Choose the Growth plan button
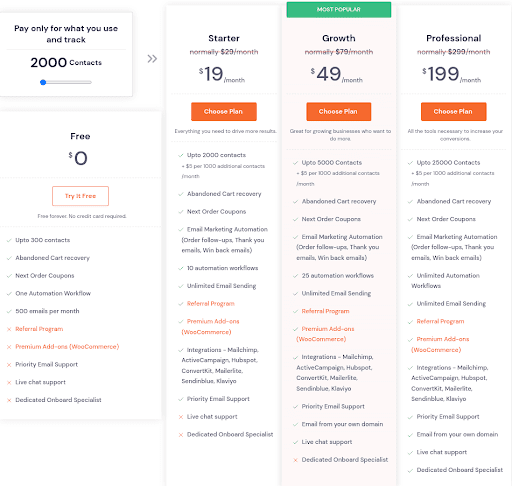The image size is (512, 486). (338, 111)
